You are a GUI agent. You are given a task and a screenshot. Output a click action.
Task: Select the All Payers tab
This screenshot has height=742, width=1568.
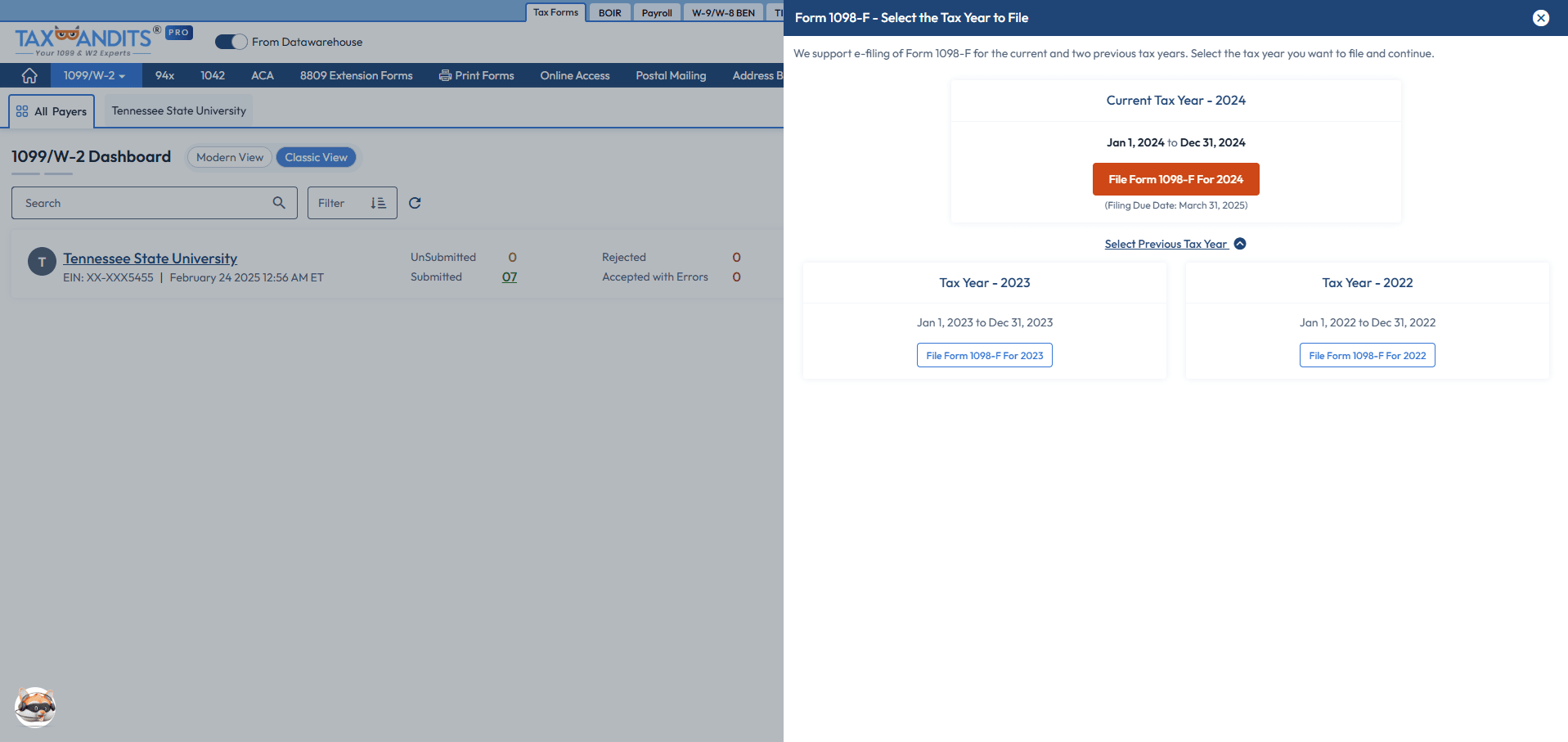52,111
